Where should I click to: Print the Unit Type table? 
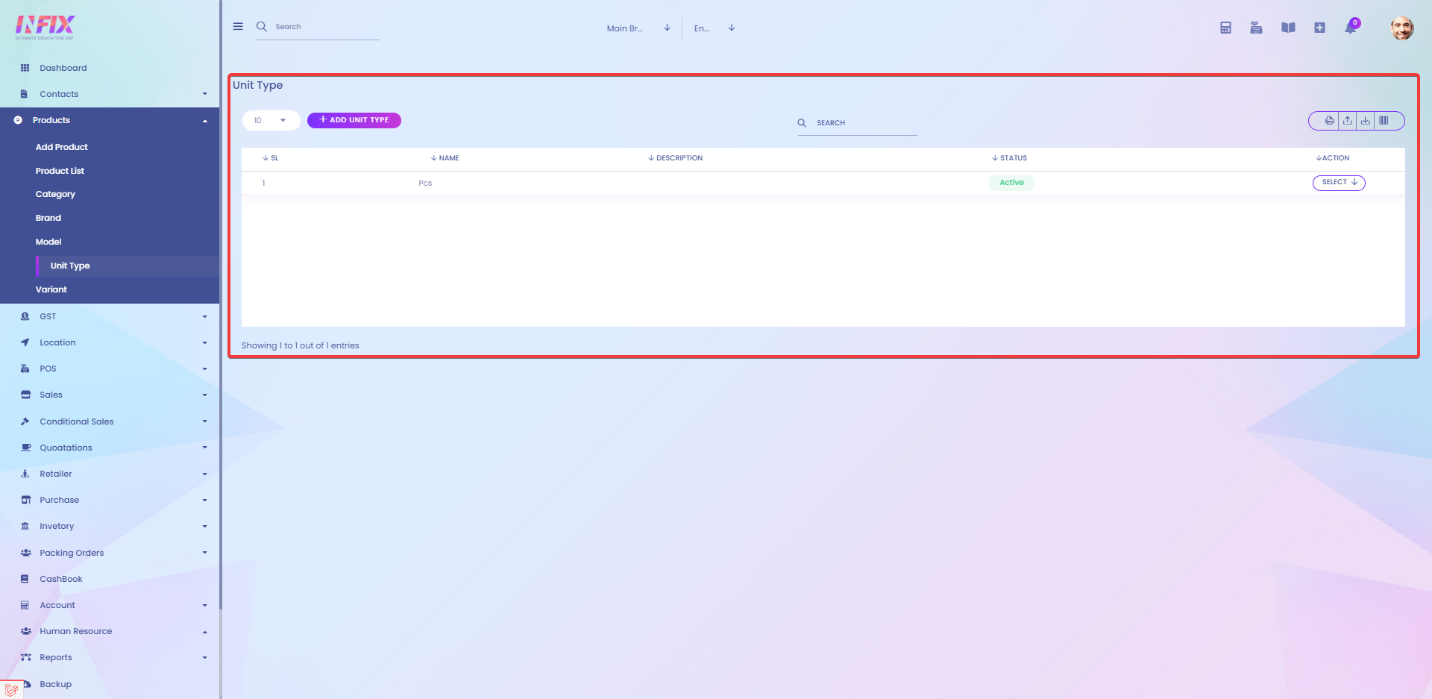coord(1329,121)
